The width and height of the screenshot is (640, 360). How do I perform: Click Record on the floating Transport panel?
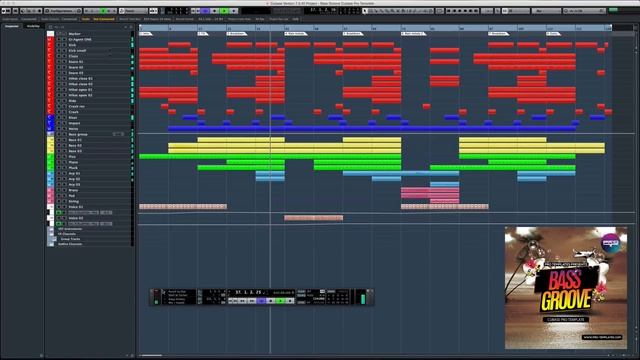tap(290, 300)
